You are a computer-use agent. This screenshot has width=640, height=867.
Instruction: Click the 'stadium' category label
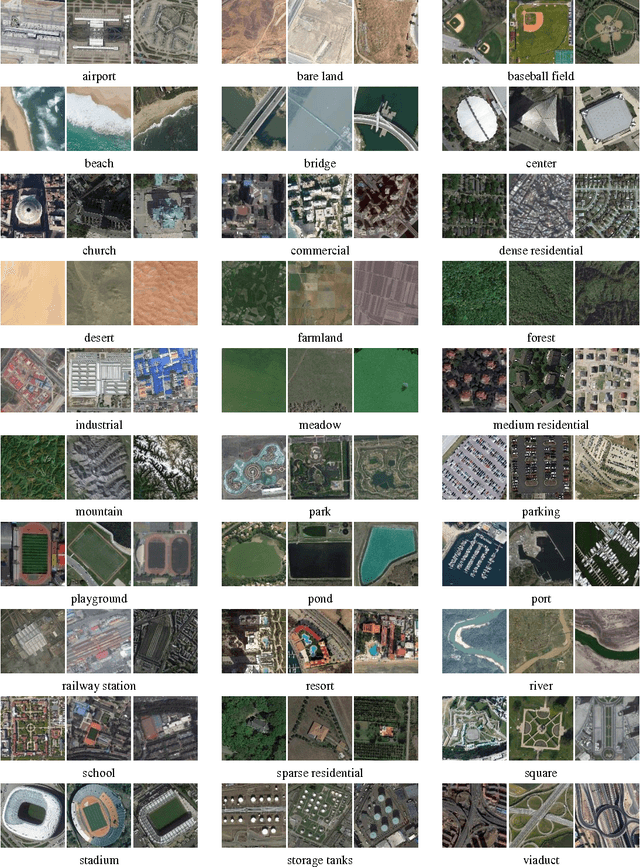click(99, 860)
